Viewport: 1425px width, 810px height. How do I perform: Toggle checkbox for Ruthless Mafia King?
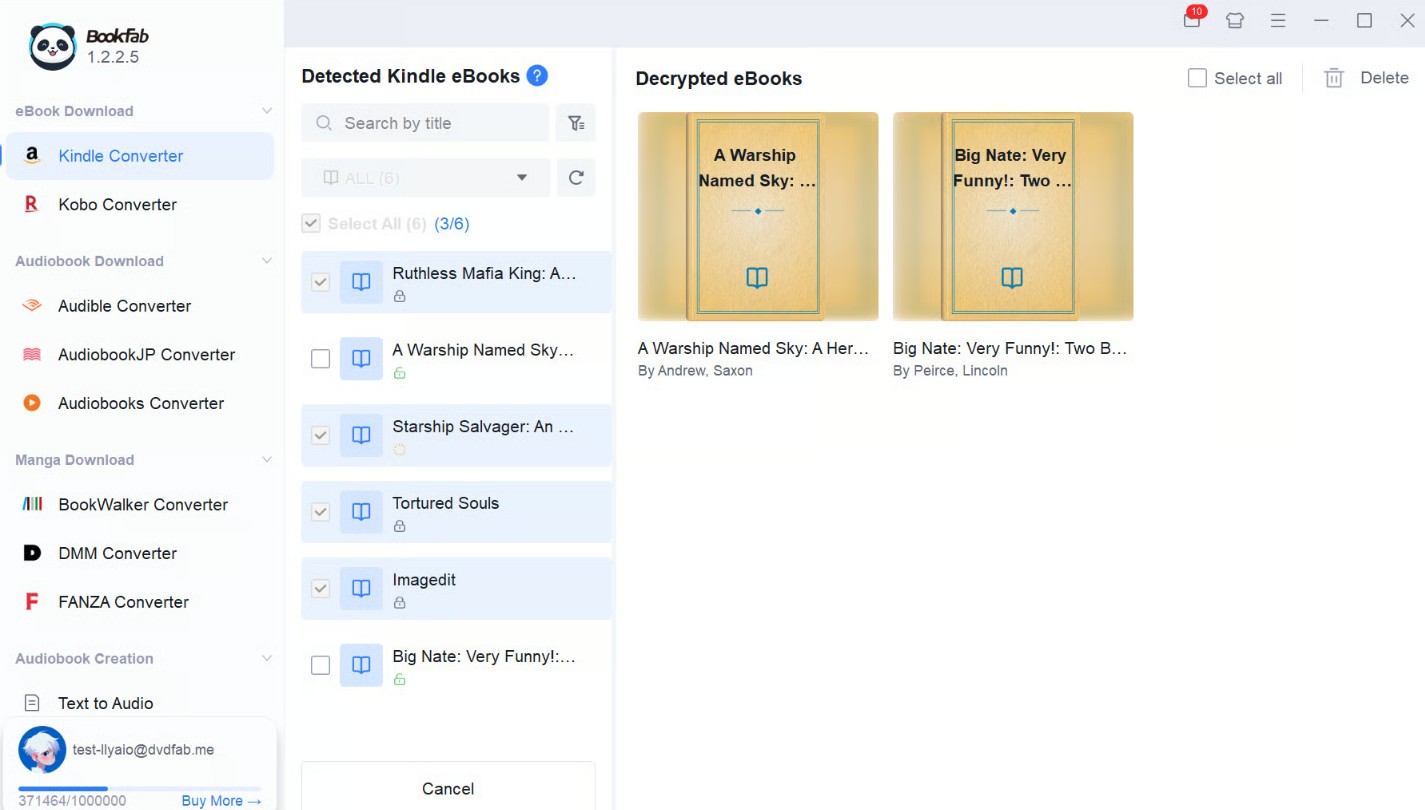[320, 282]
